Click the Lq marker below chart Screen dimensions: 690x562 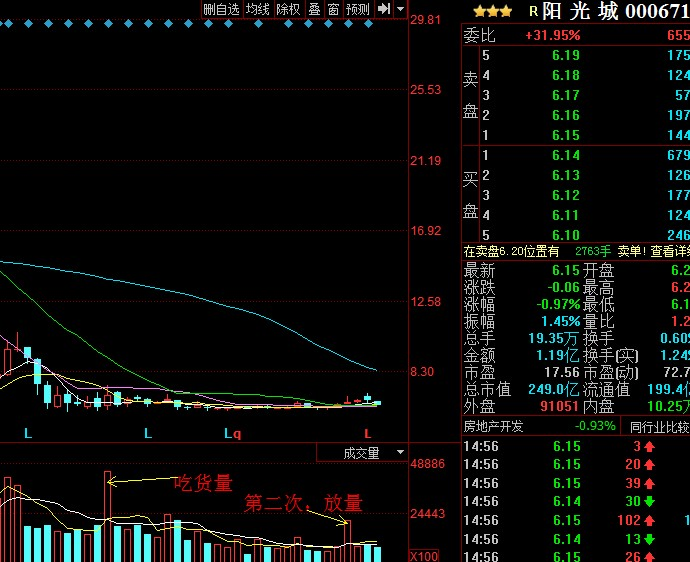tap(232, 434)
